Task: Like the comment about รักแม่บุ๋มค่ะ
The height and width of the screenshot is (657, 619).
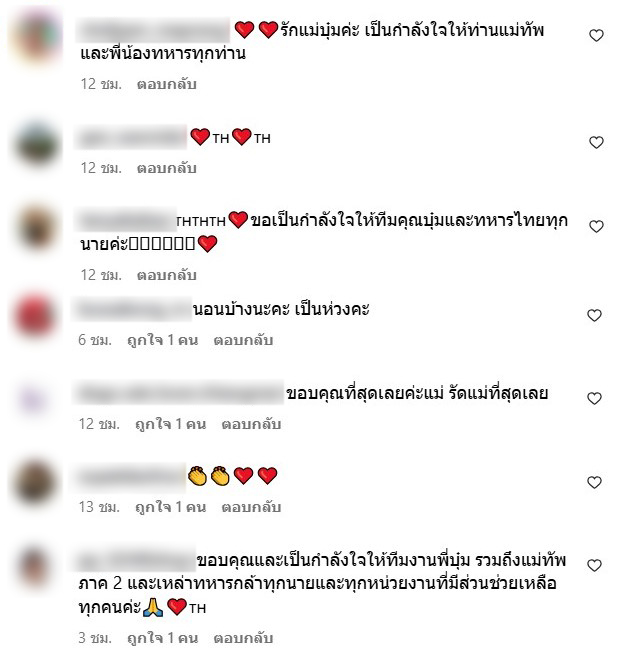Action: (596, 36)
